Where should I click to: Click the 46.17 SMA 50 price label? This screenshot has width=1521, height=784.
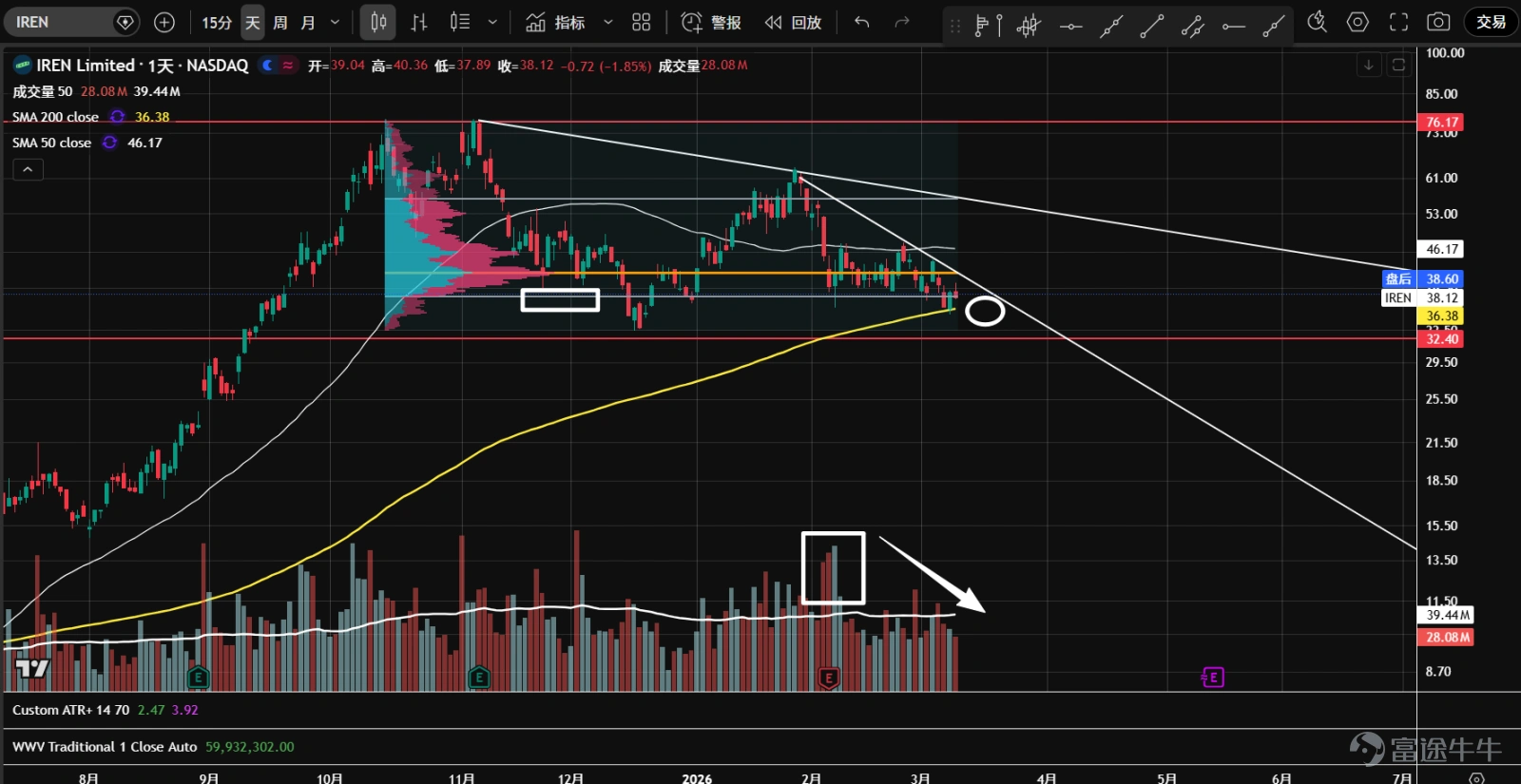1440,249
